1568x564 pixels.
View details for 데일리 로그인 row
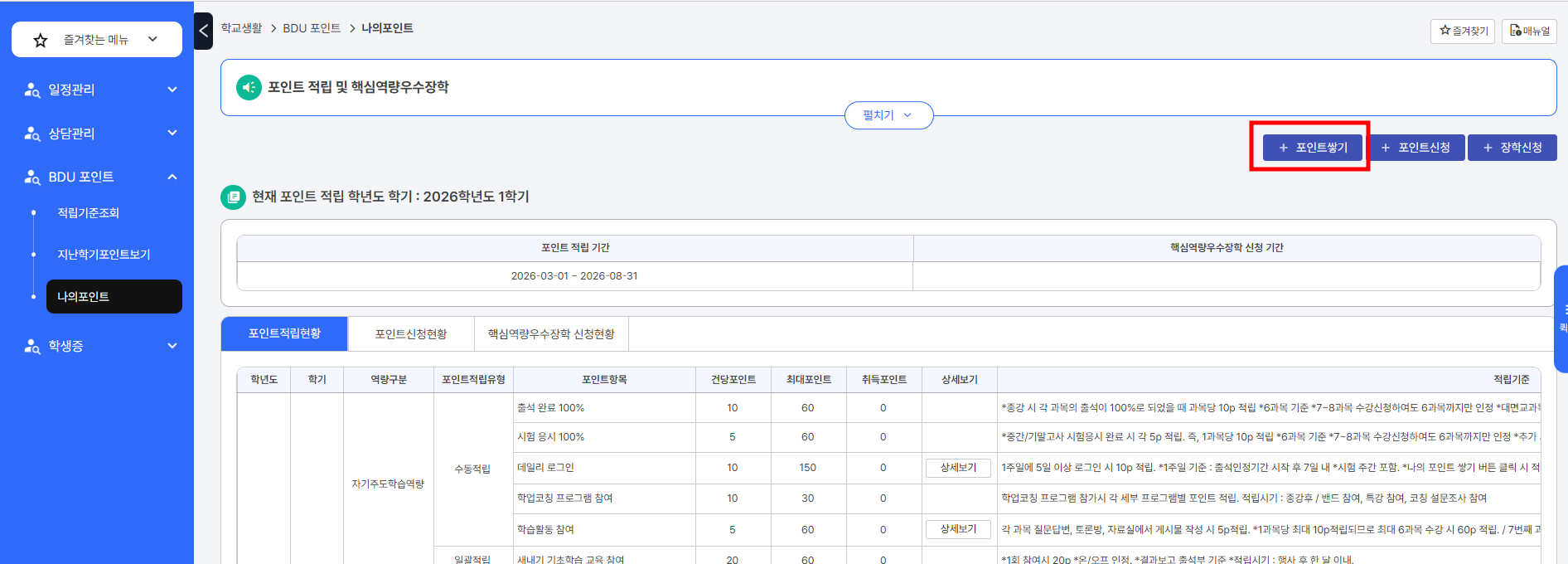[958, 468]
